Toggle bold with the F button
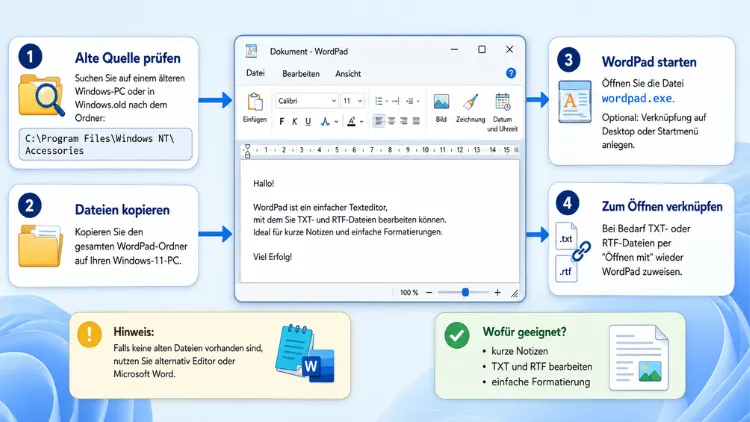The height and width of the screenshot is (422, 750). tap(282, 122)
